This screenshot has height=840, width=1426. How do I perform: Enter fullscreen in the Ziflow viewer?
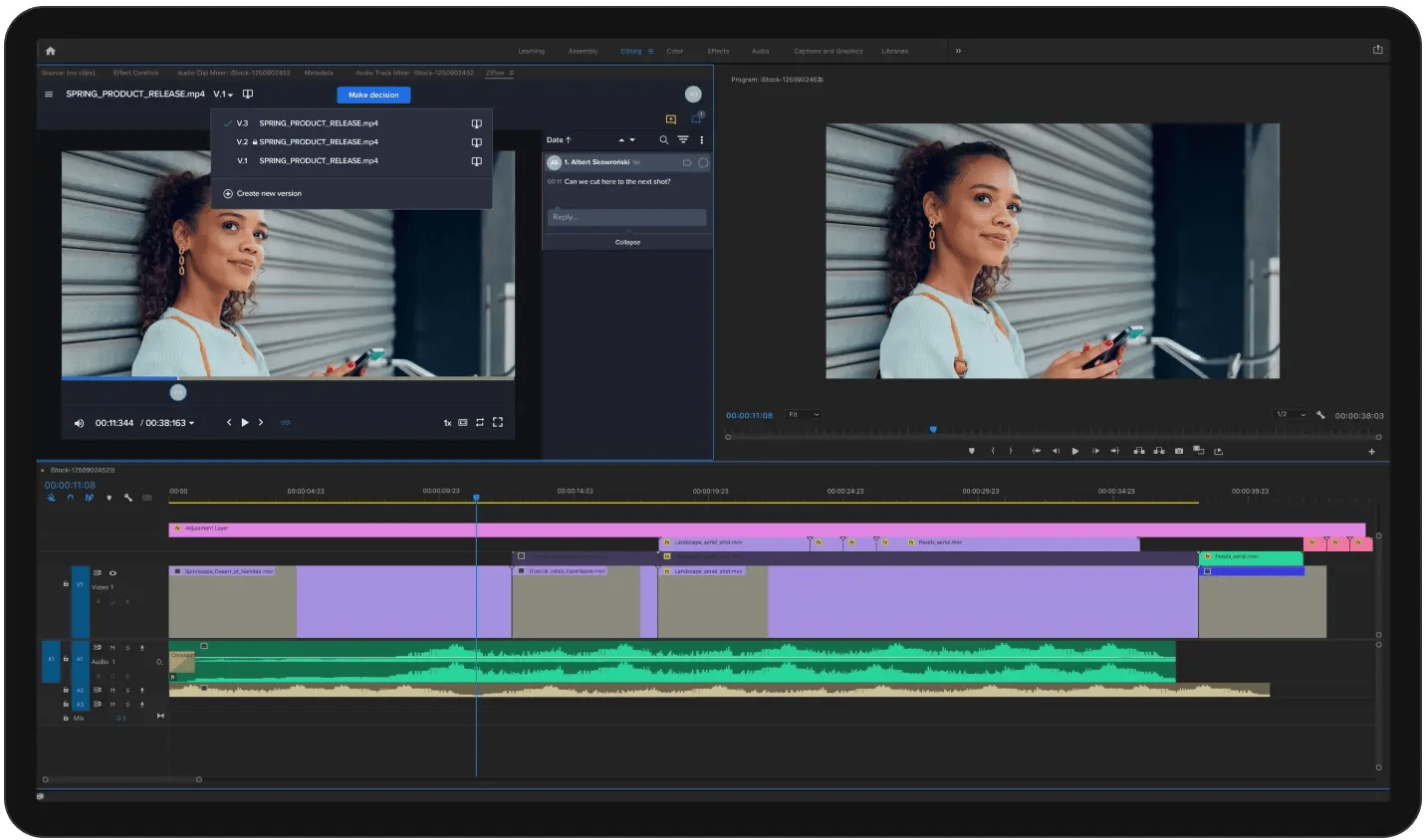tap(498, 422)
